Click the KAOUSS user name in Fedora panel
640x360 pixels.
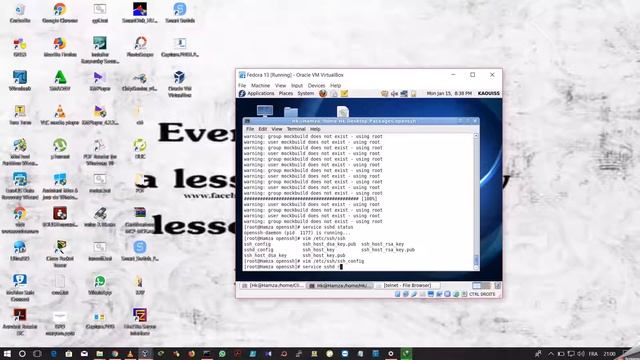pyautogui.click(x=489, y=93)
